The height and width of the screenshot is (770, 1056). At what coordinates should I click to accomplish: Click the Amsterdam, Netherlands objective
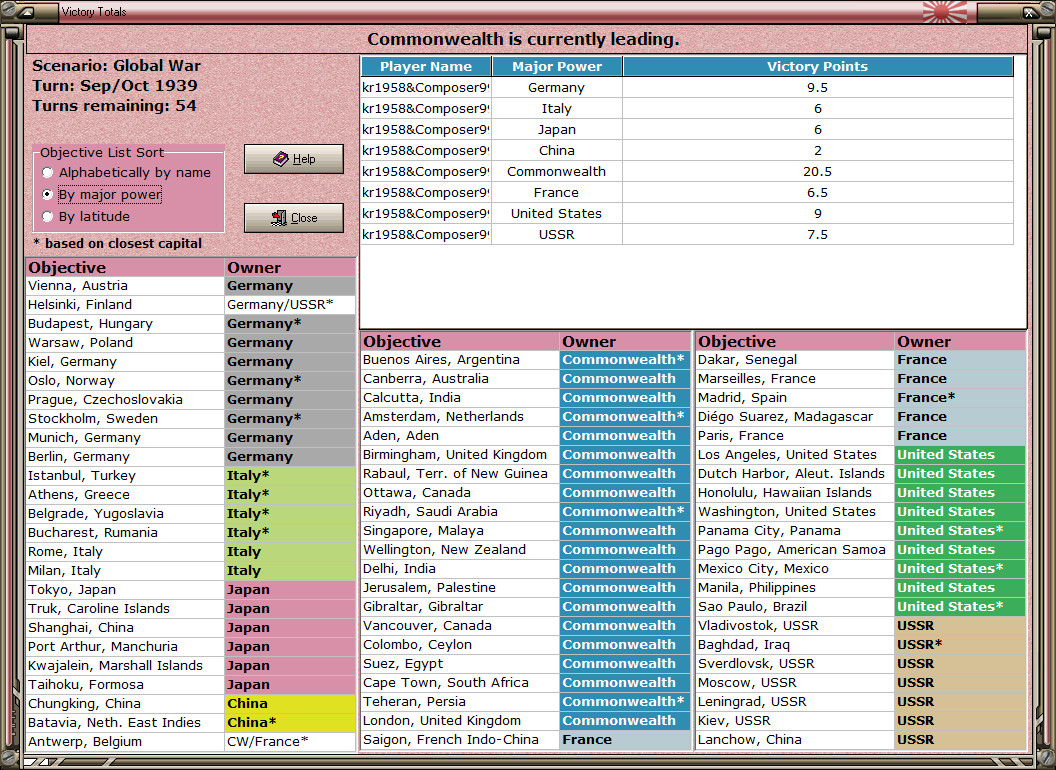pyautogui.click(x=460, y=416)
